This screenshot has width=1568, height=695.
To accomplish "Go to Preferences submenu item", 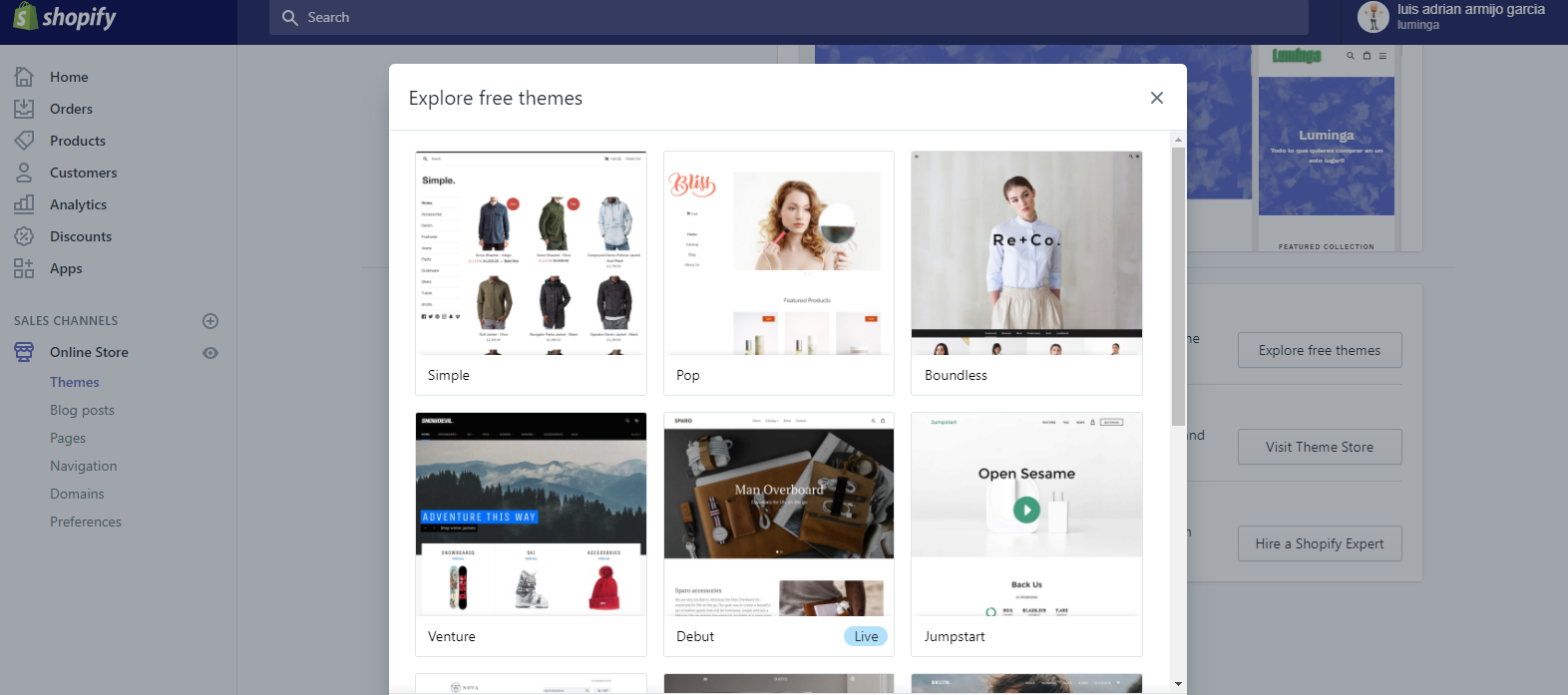I will [86, 521].
